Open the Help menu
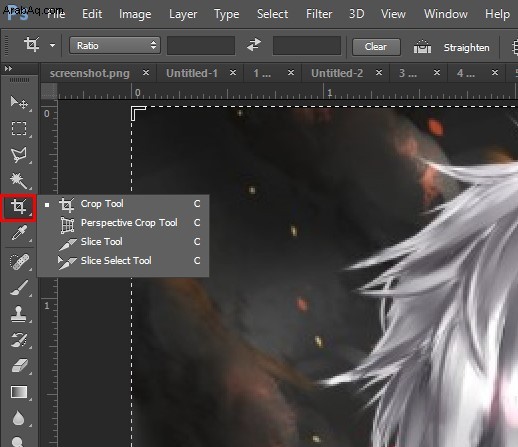518x447 pixels. [497, 14]
